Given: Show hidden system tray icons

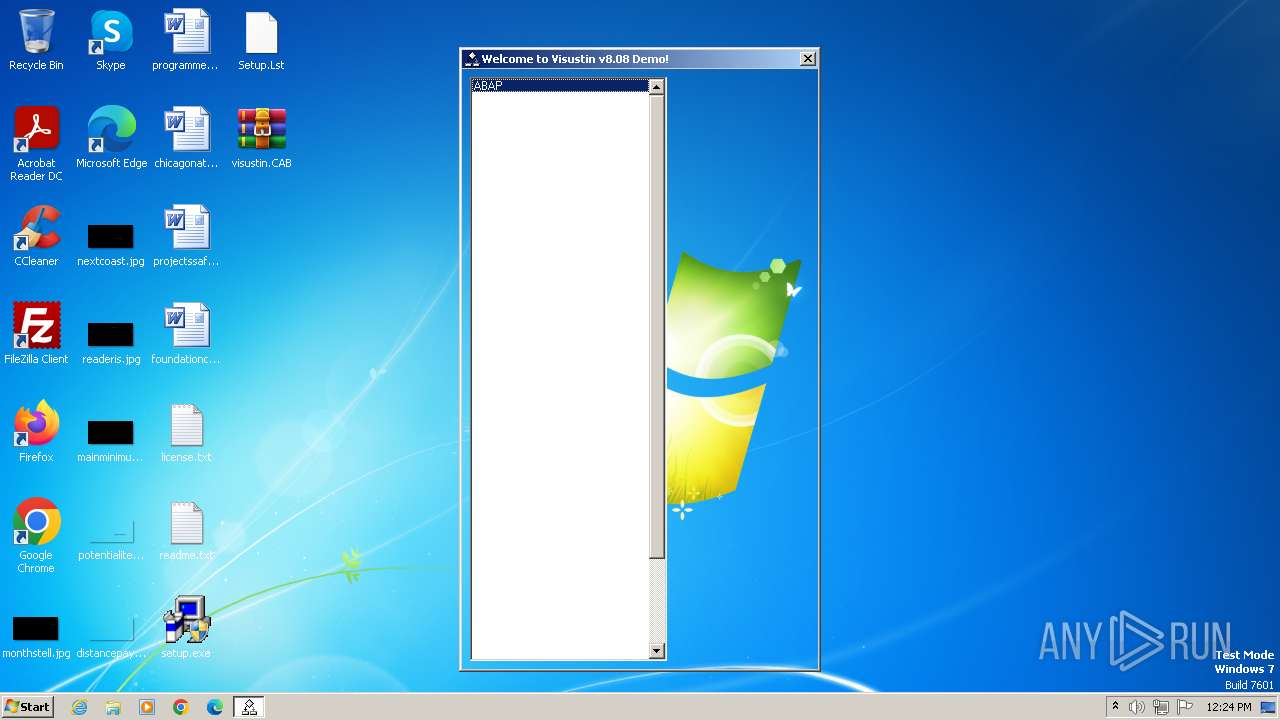Looking at the screenshot, I should (1115, 707).
